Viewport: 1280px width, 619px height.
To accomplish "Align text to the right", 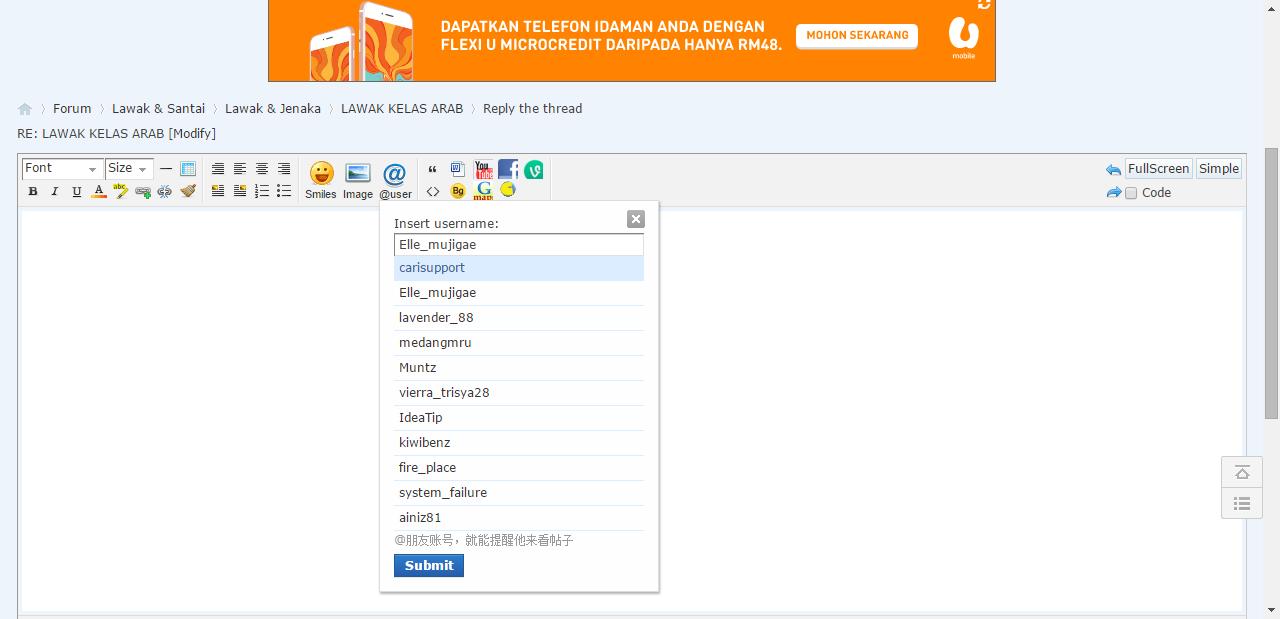I will pyautogui.click(x=284, y=169).
